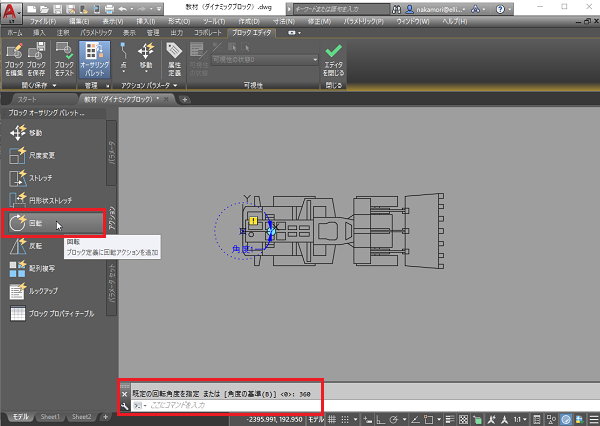Open the ヘルプ(H) menu

tap(455, 21)
